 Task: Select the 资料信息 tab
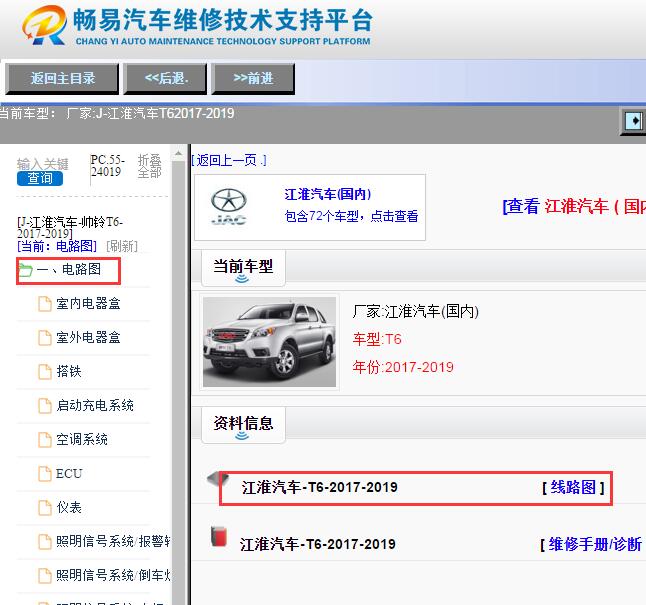243,425
